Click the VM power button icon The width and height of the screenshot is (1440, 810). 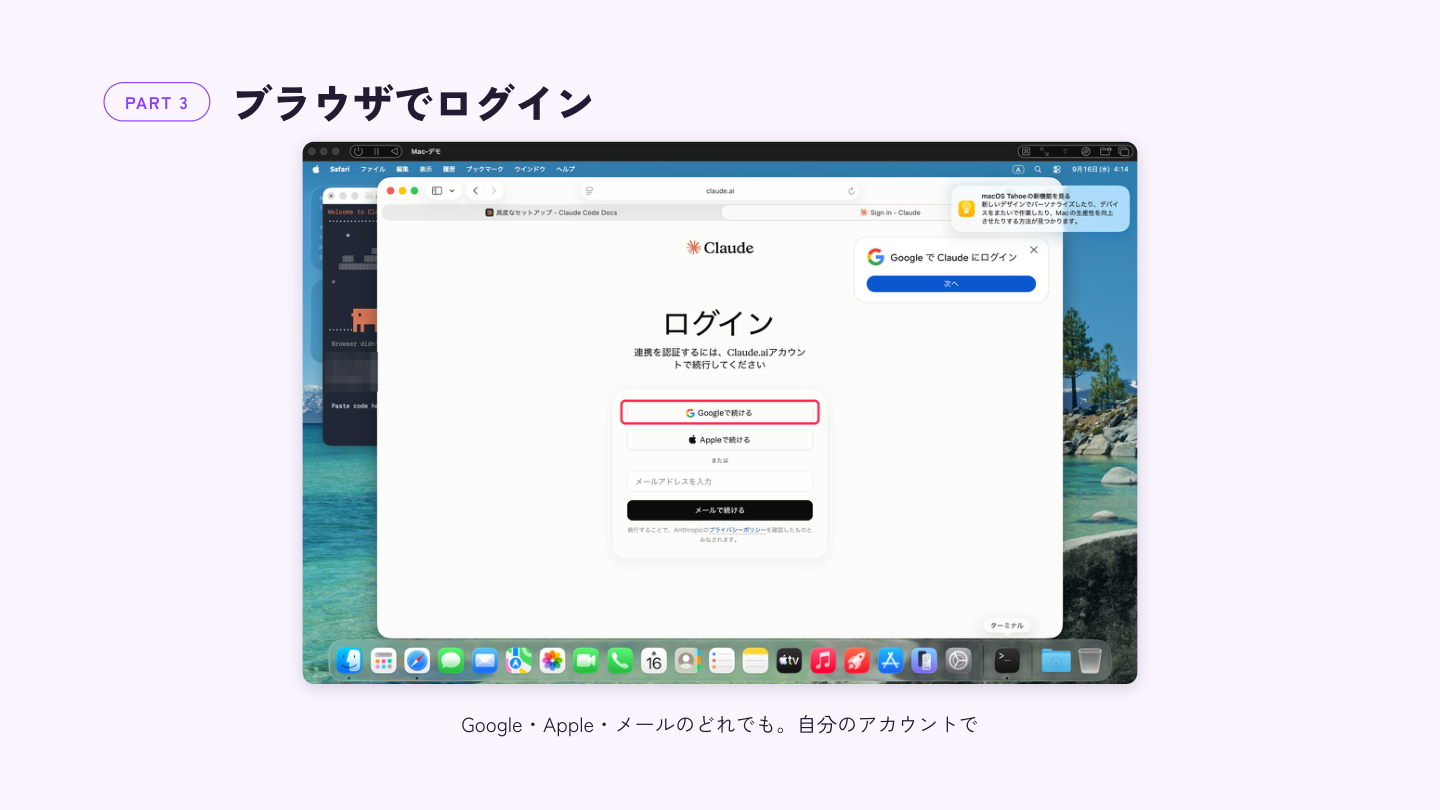tap(358, 151)
